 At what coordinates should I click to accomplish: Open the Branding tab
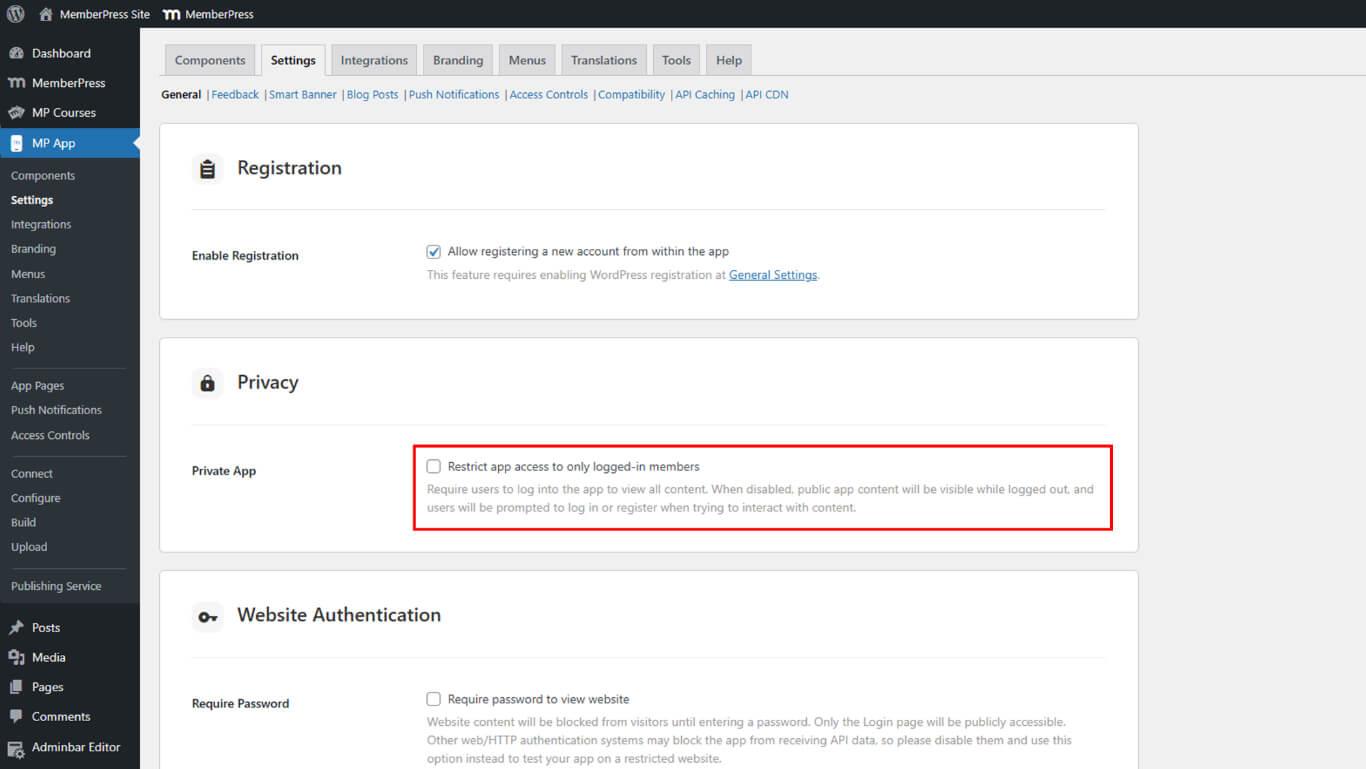pyautogui.click(x=458, y=60)
